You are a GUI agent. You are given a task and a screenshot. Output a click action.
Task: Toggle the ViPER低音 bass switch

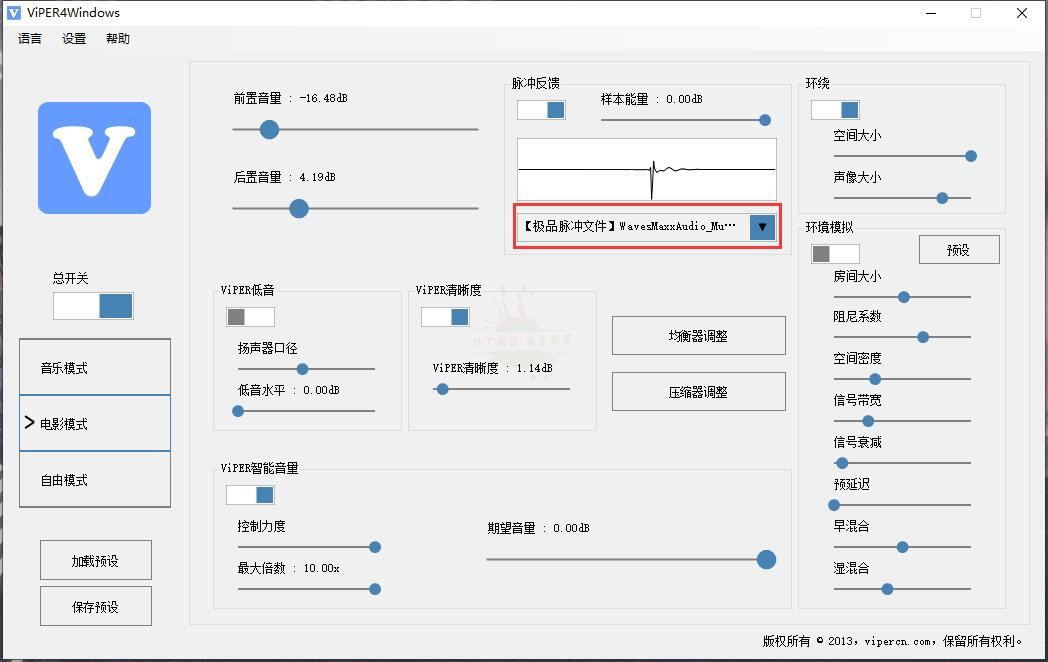(249, 316)
